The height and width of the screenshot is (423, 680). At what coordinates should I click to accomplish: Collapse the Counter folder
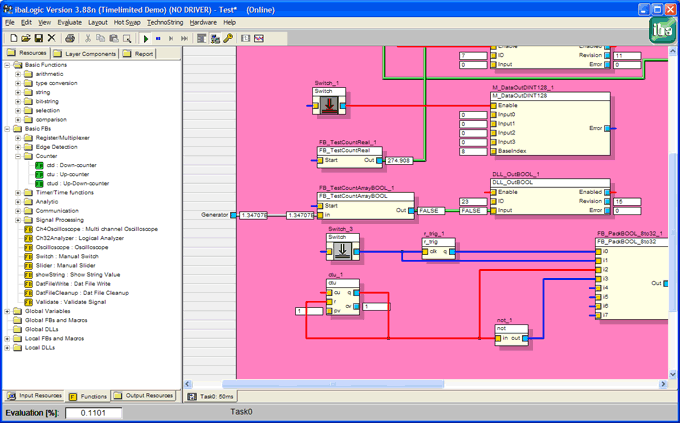(x=18, y=156)
